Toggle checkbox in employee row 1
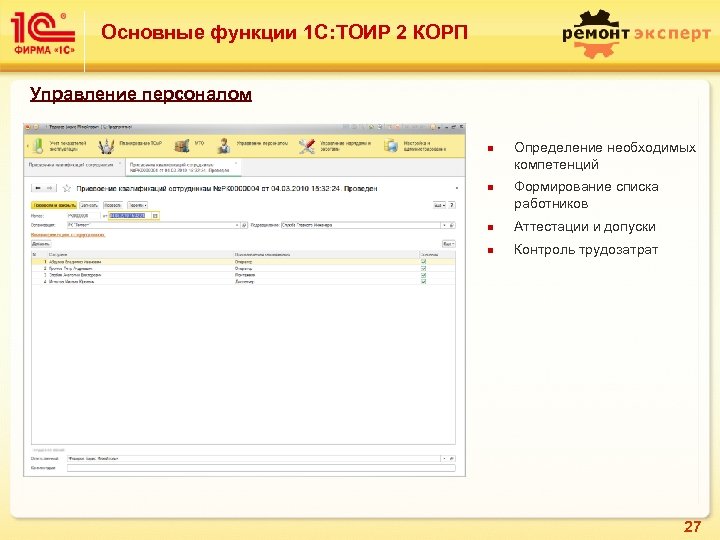 [x=423, y=261]
